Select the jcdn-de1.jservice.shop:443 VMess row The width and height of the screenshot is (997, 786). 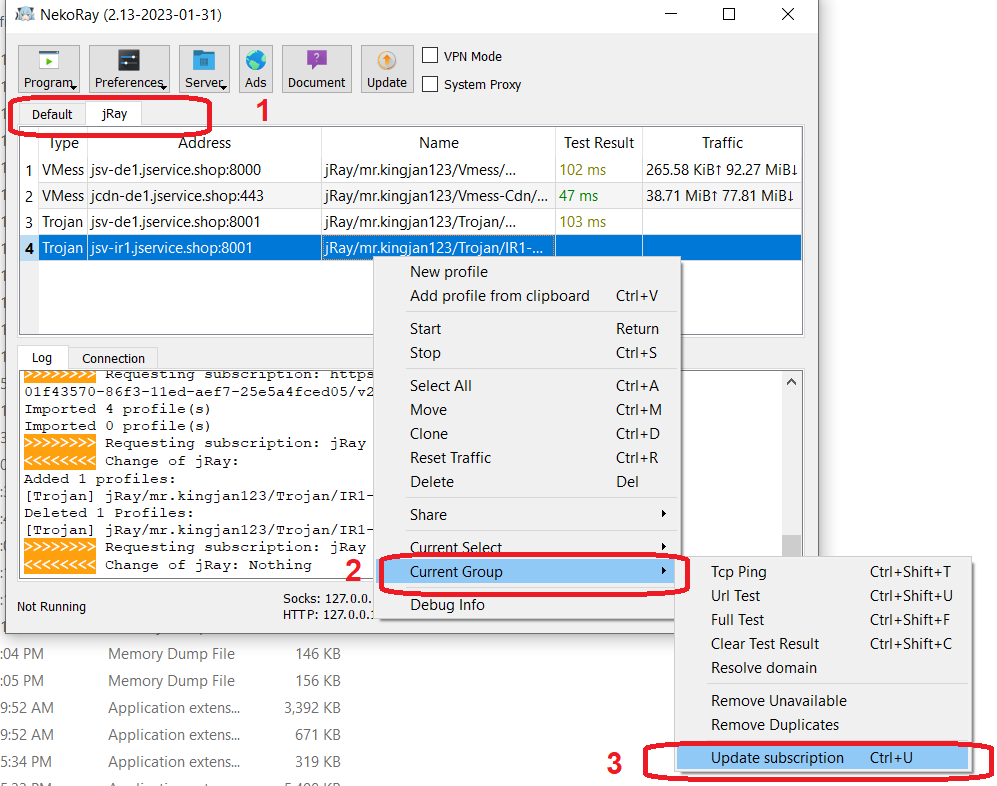176,196
